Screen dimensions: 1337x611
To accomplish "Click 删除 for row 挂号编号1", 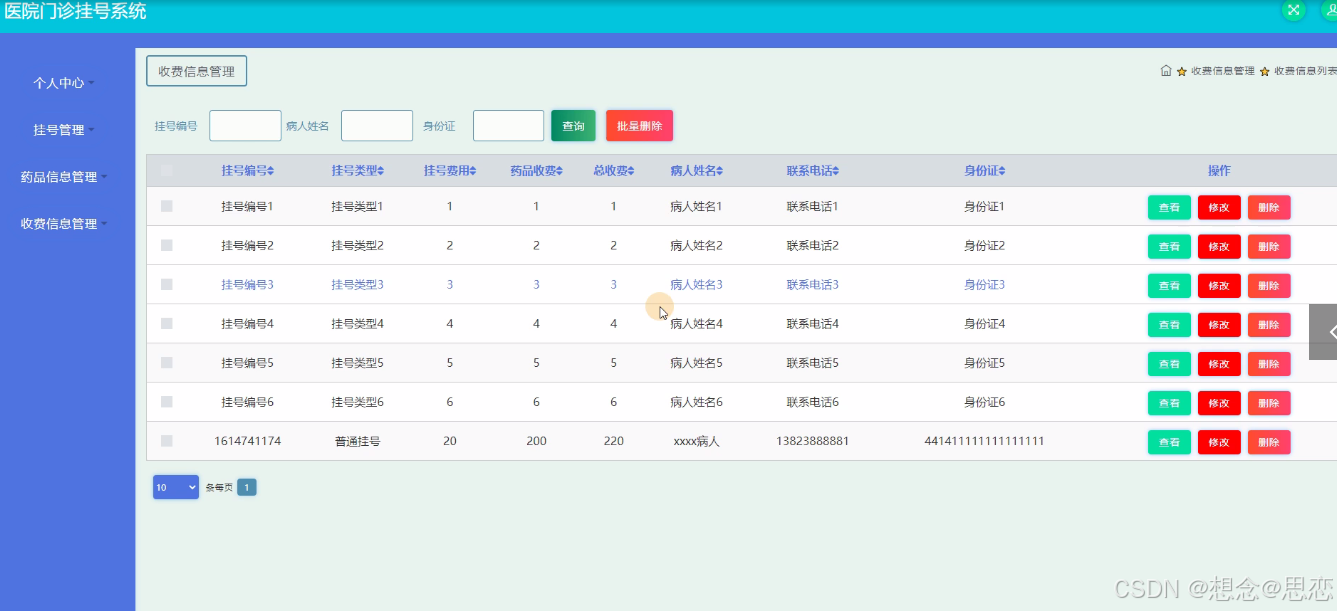I will (x=1269, y=207).
